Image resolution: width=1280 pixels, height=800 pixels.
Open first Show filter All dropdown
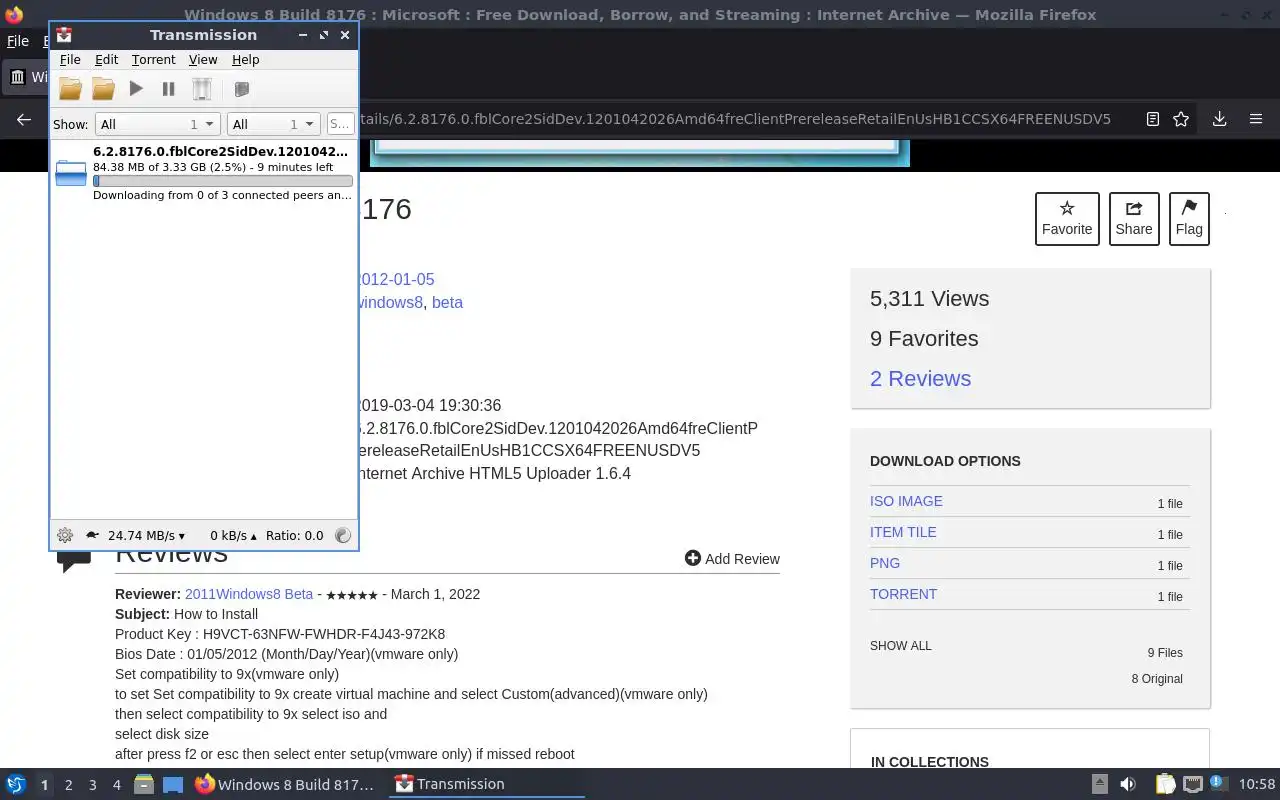tap(157, 124)
